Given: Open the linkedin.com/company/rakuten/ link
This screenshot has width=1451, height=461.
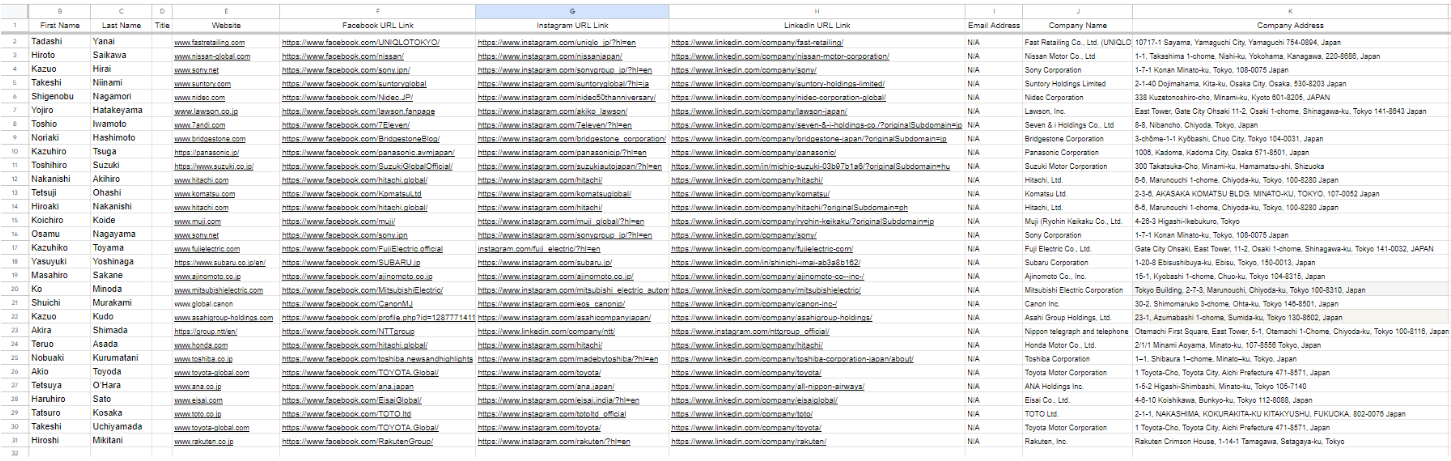Looking at the screenshot, I should pyautogui.click(x=749, y=441).
